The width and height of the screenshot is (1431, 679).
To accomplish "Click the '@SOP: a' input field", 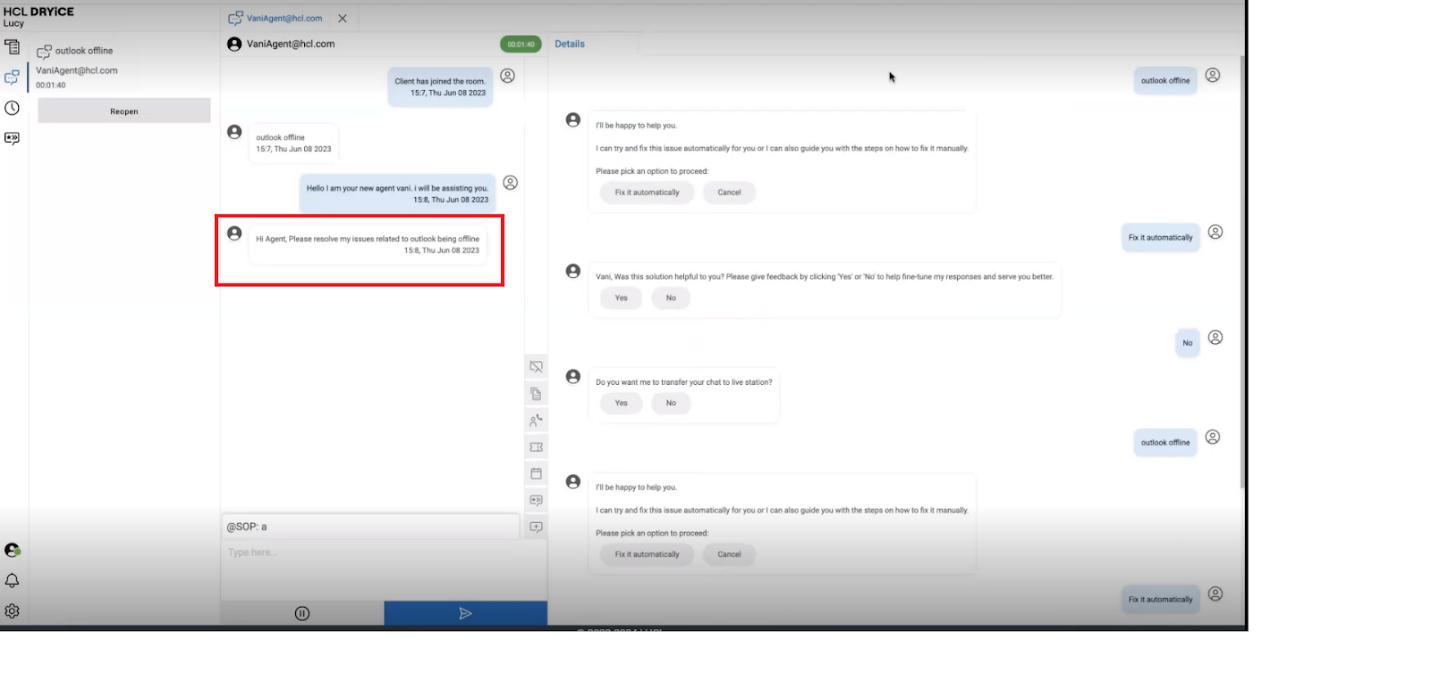I will 370,526.
